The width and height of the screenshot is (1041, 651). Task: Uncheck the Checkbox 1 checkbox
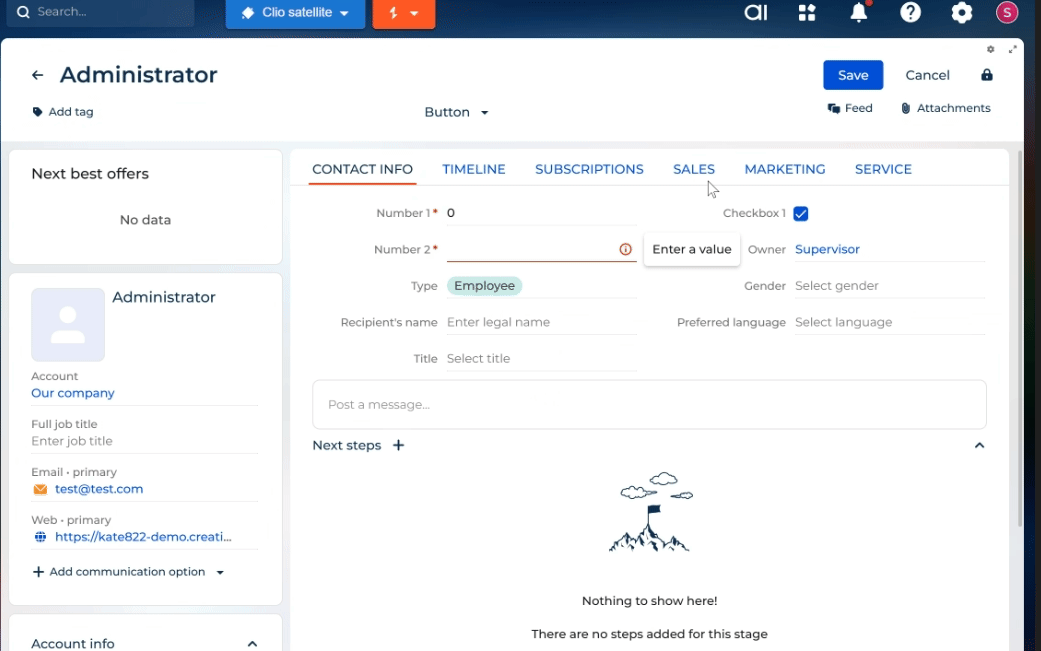[801, 213]
